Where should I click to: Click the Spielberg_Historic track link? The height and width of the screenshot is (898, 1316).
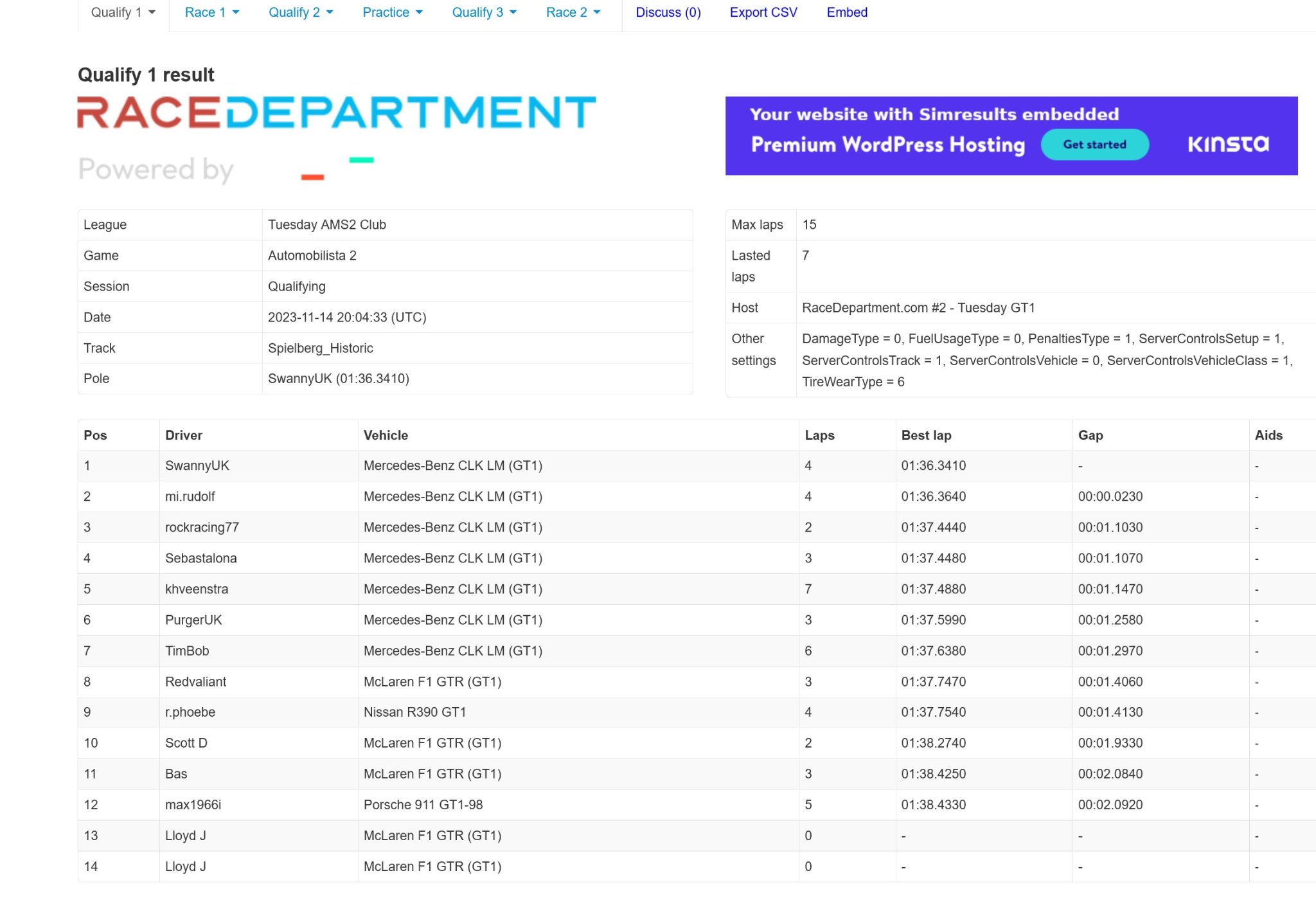point(320,347)
